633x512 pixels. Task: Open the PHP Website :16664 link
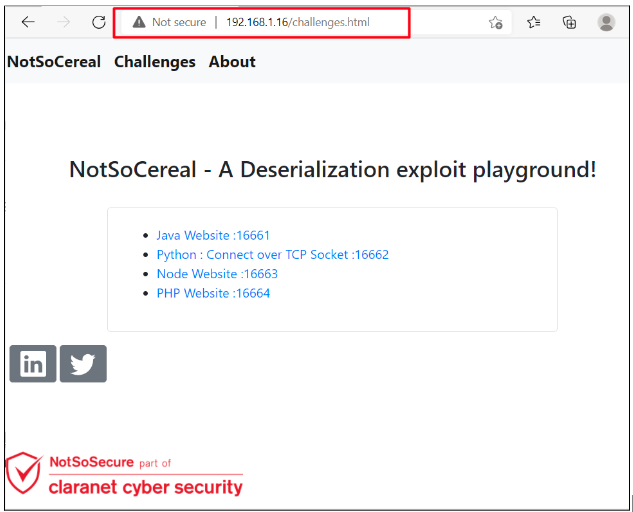point(213,293)
